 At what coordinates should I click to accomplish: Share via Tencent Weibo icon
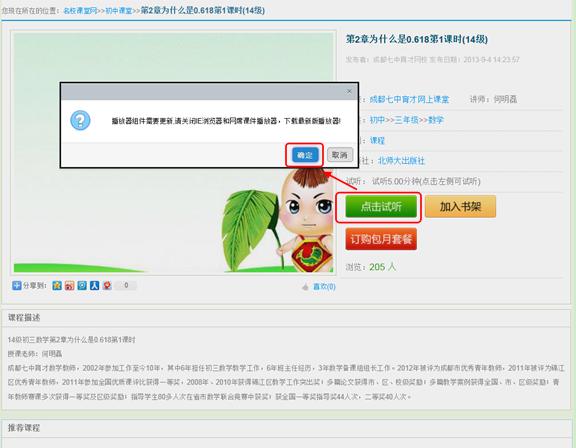(x=82, y=285)
